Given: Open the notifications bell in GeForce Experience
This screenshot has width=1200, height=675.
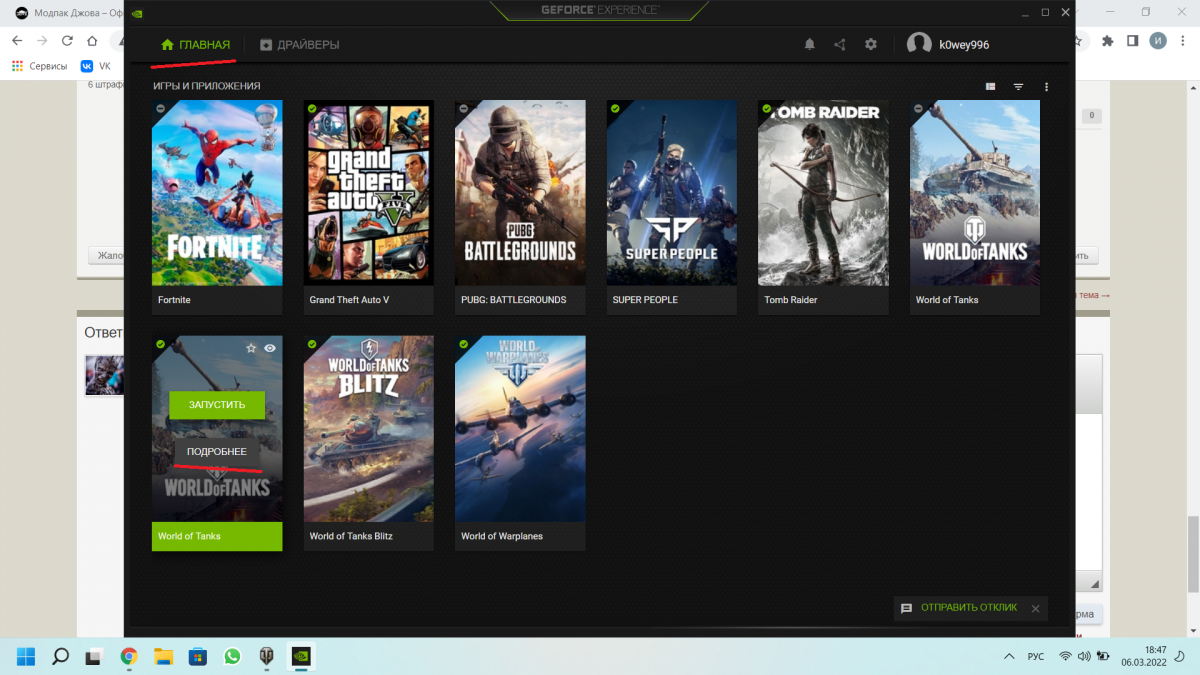Looking at the screenshot, I should click(810, 44).
